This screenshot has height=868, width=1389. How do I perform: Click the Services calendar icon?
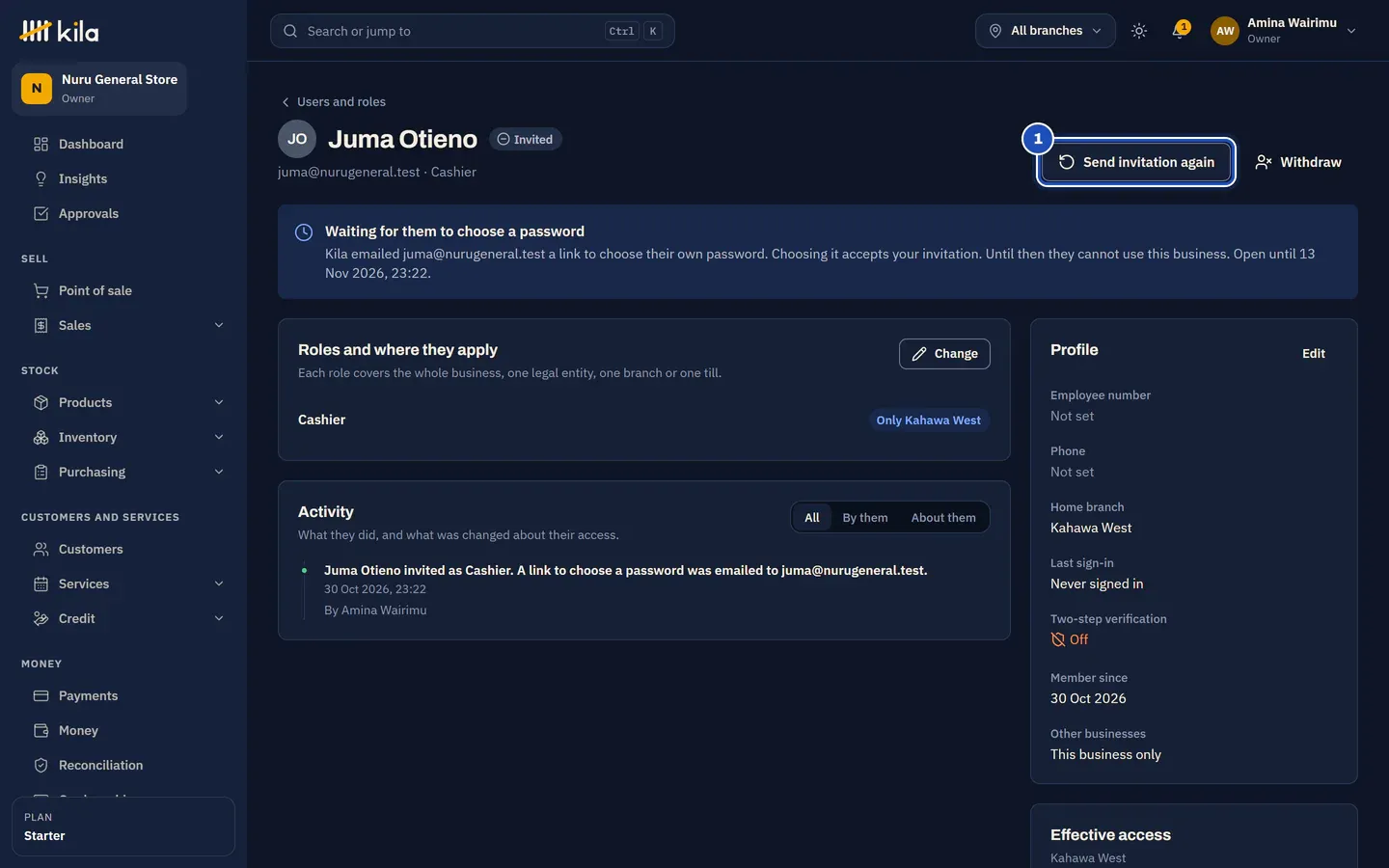[x=41, y=583]
